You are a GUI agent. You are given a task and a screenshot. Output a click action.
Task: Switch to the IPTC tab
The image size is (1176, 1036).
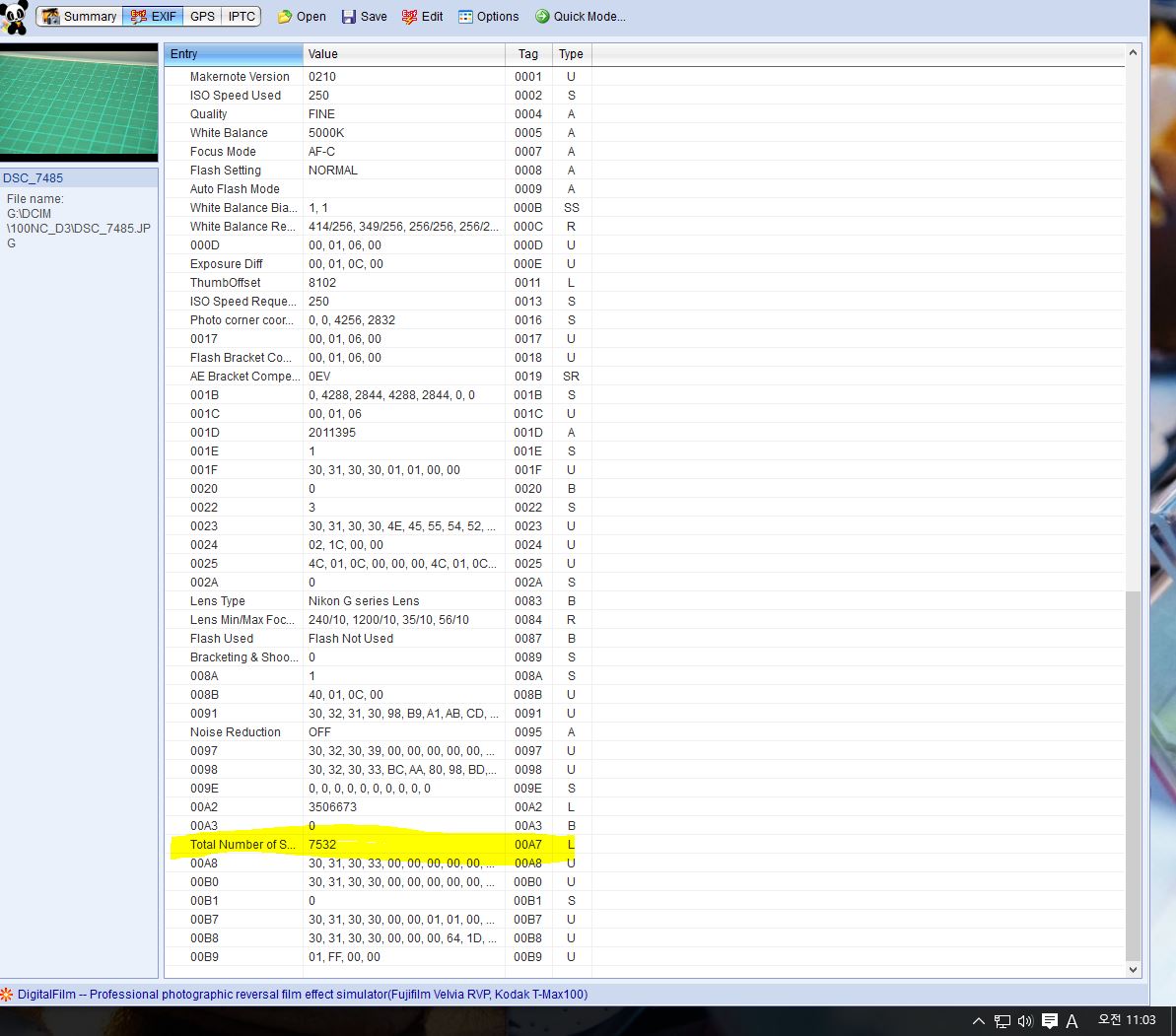tap(242, 17)
